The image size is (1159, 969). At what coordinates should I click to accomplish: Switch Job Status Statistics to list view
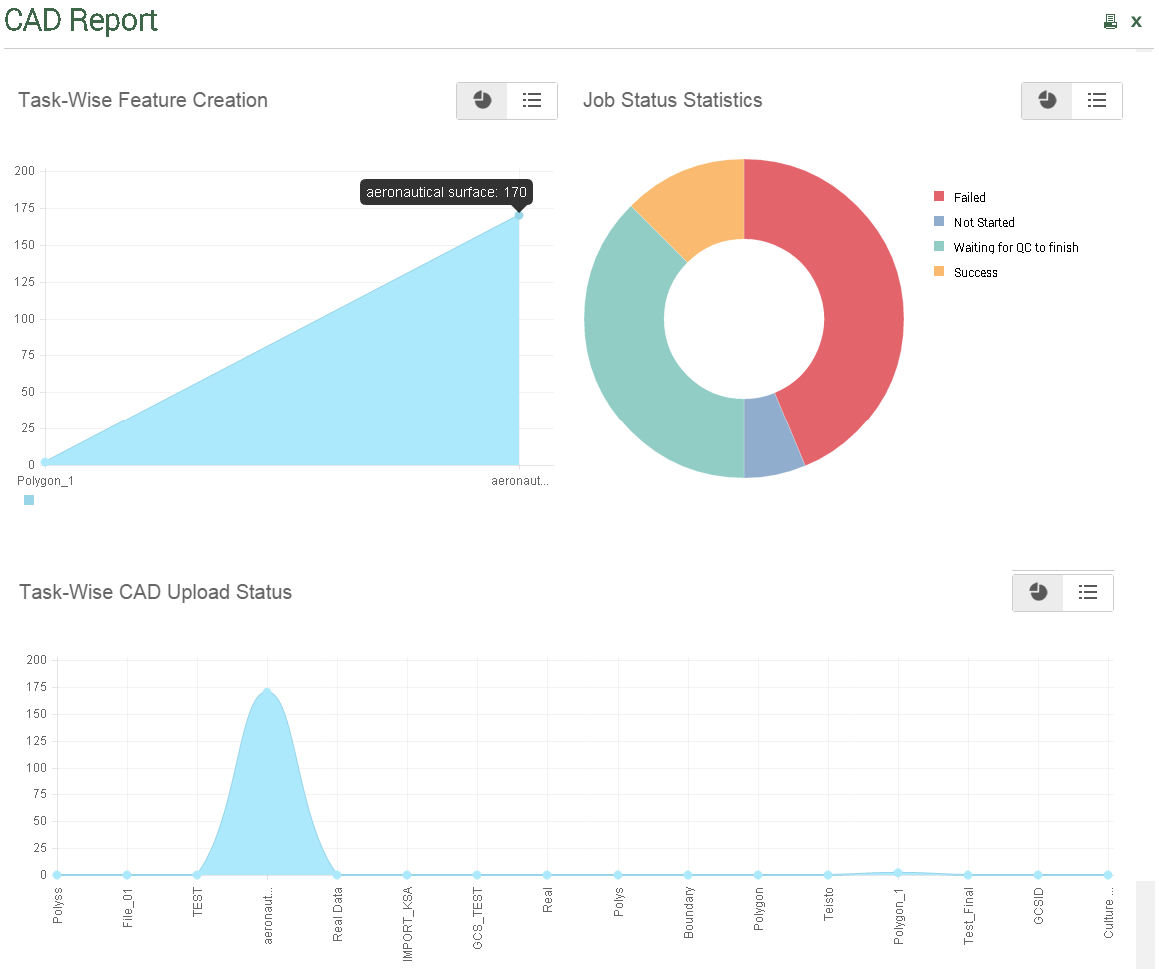(1097, 101)
